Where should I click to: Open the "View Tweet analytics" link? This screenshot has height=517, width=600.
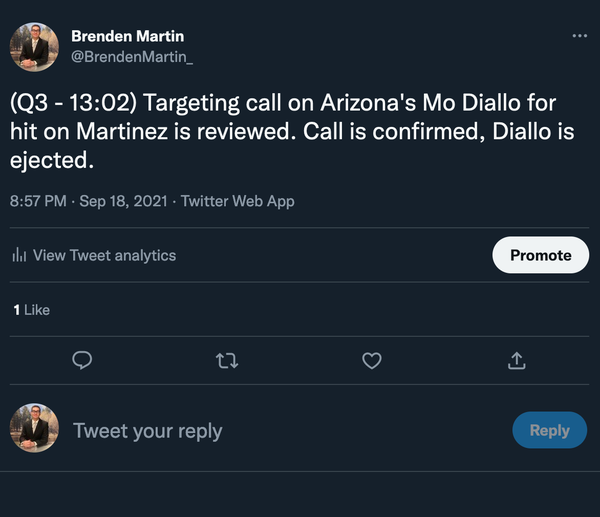[x=104, y=256]
